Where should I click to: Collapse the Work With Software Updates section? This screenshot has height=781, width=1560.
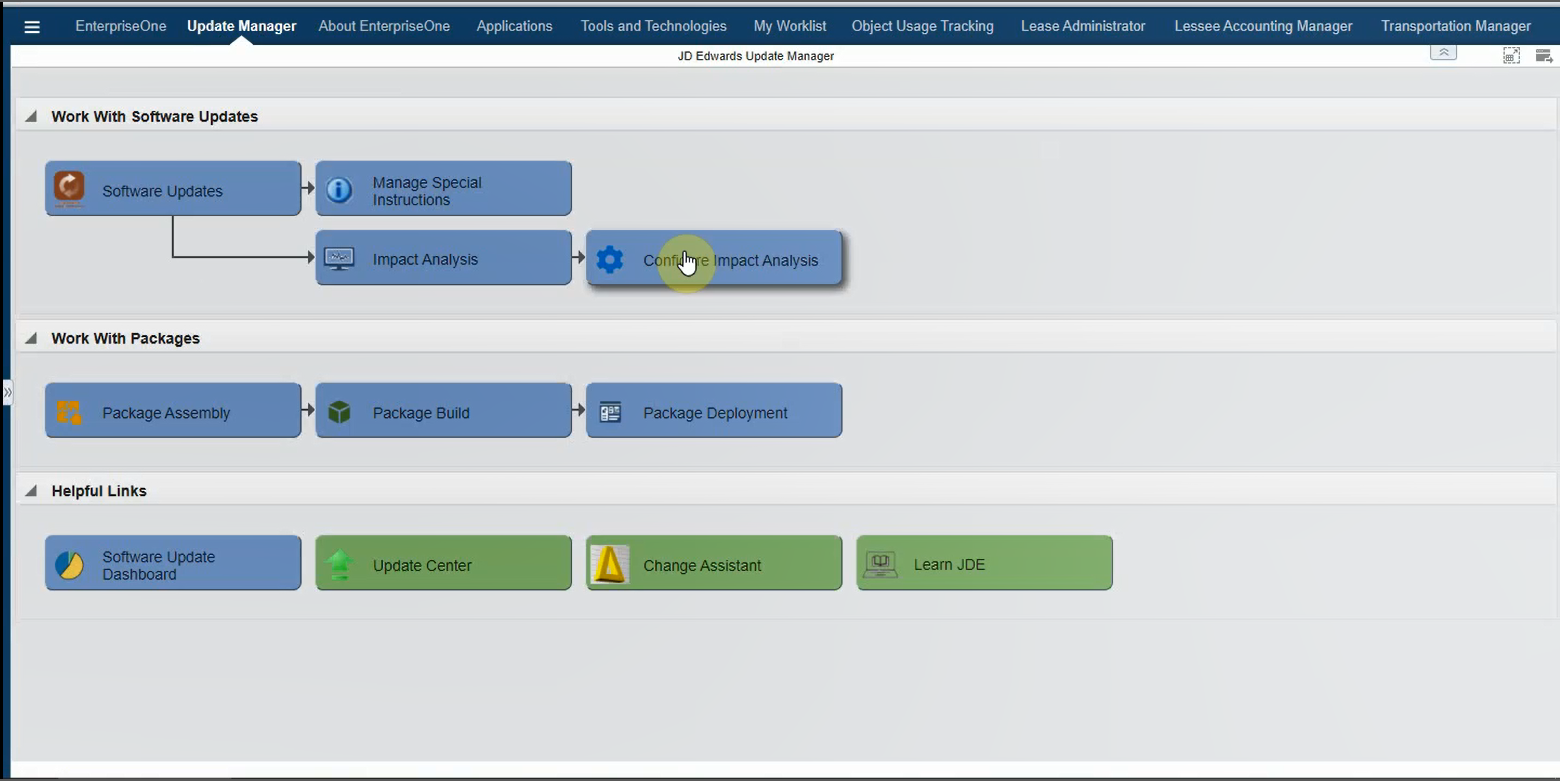[x=31, y=117]
